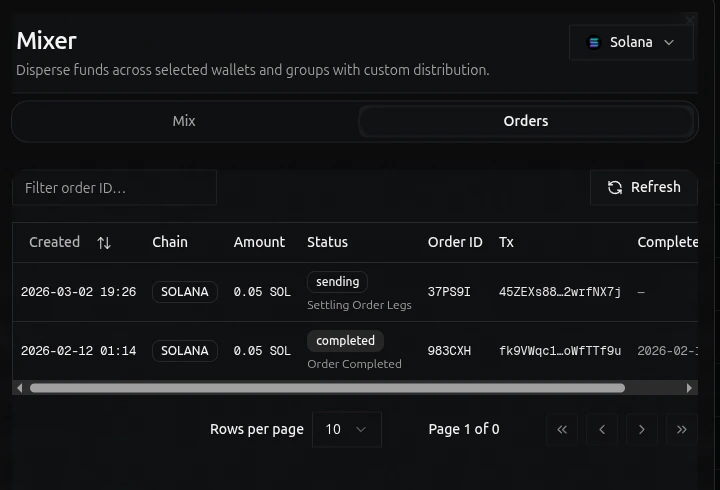Click the Created sort arrows icon
720x490 pixels.
tap(104, 243)
